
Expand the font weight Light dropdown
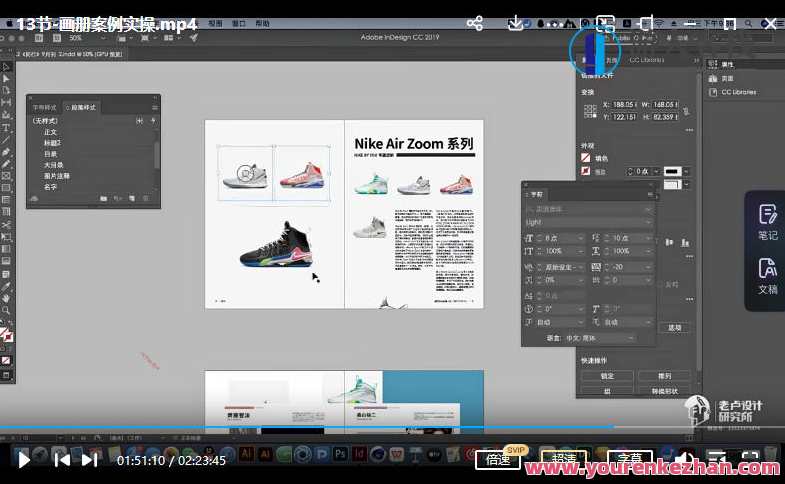coord(588,222)
